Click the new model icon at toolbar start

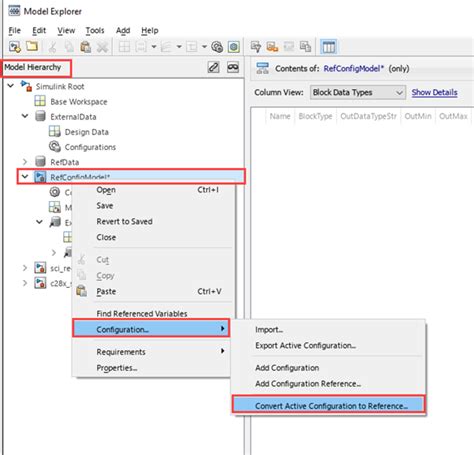[15, 46]
